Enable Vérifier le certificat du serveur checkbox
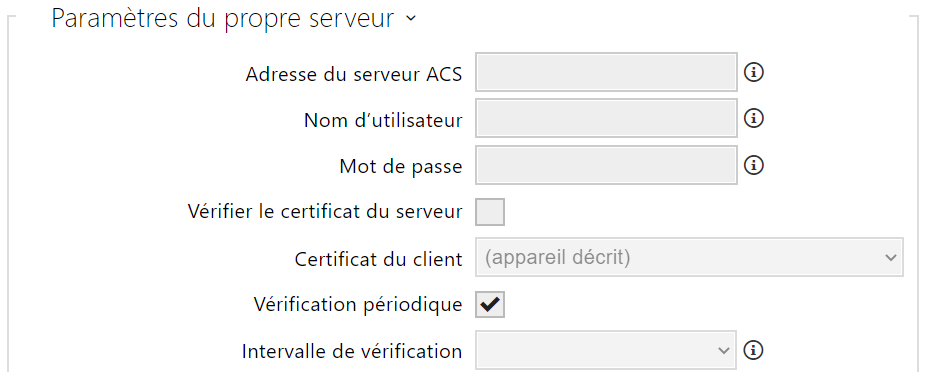 pyautogui.click(x=490, y=212)
